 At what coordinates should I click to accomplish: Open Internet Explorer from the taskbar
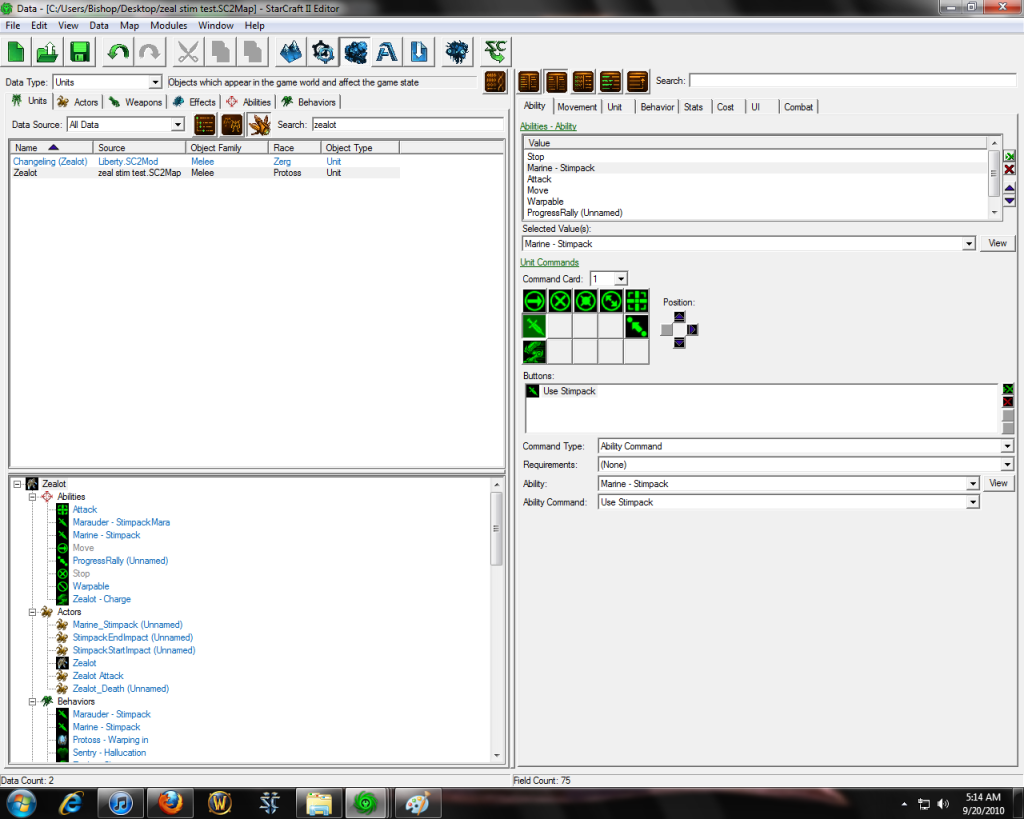tap(71, 803)
